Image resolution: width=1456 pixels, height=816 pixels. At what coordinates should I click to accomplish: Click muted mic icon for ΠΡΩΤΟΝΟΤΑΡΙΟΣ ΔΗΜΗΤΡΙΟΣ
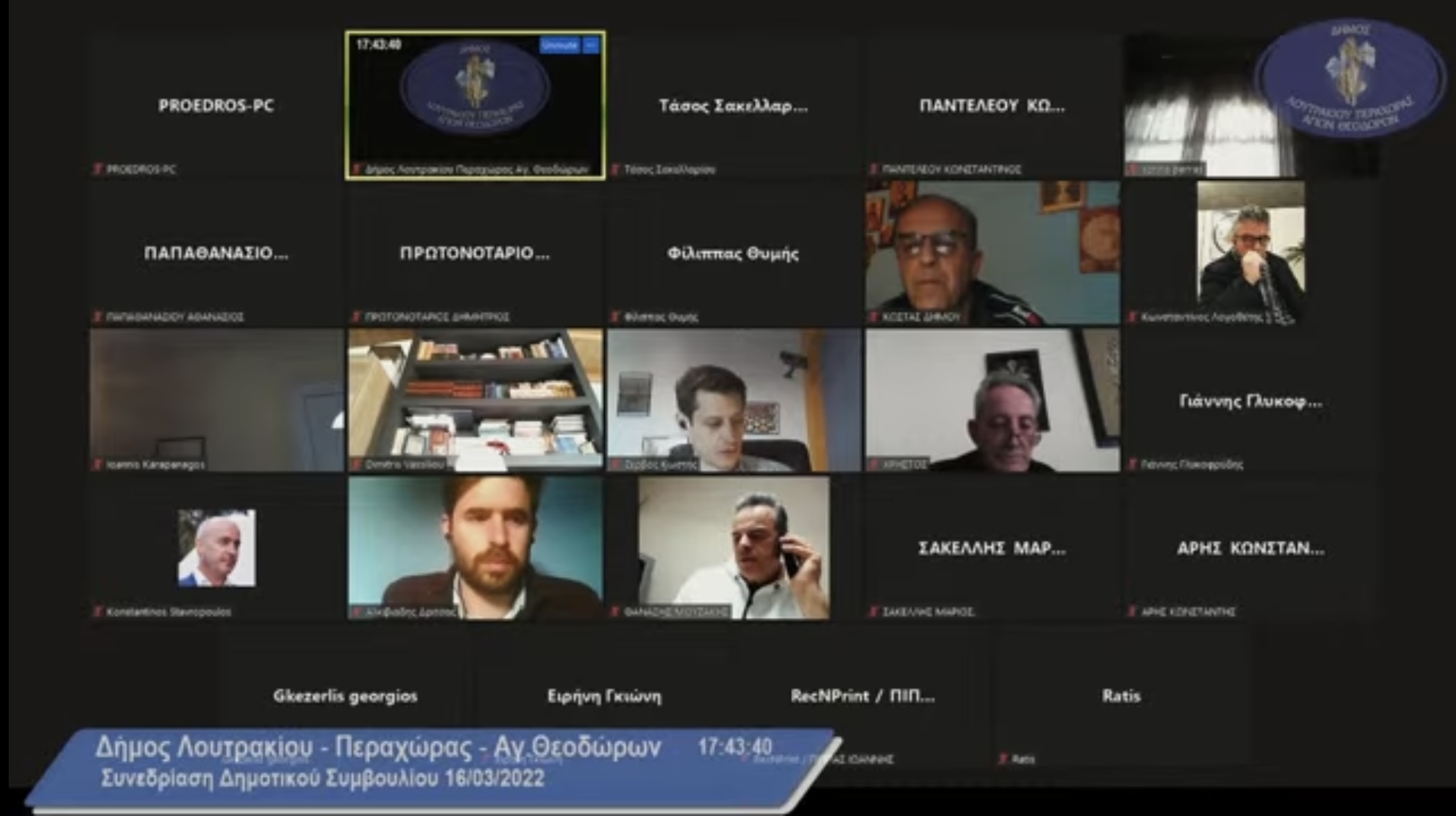(x=357, y=317)
